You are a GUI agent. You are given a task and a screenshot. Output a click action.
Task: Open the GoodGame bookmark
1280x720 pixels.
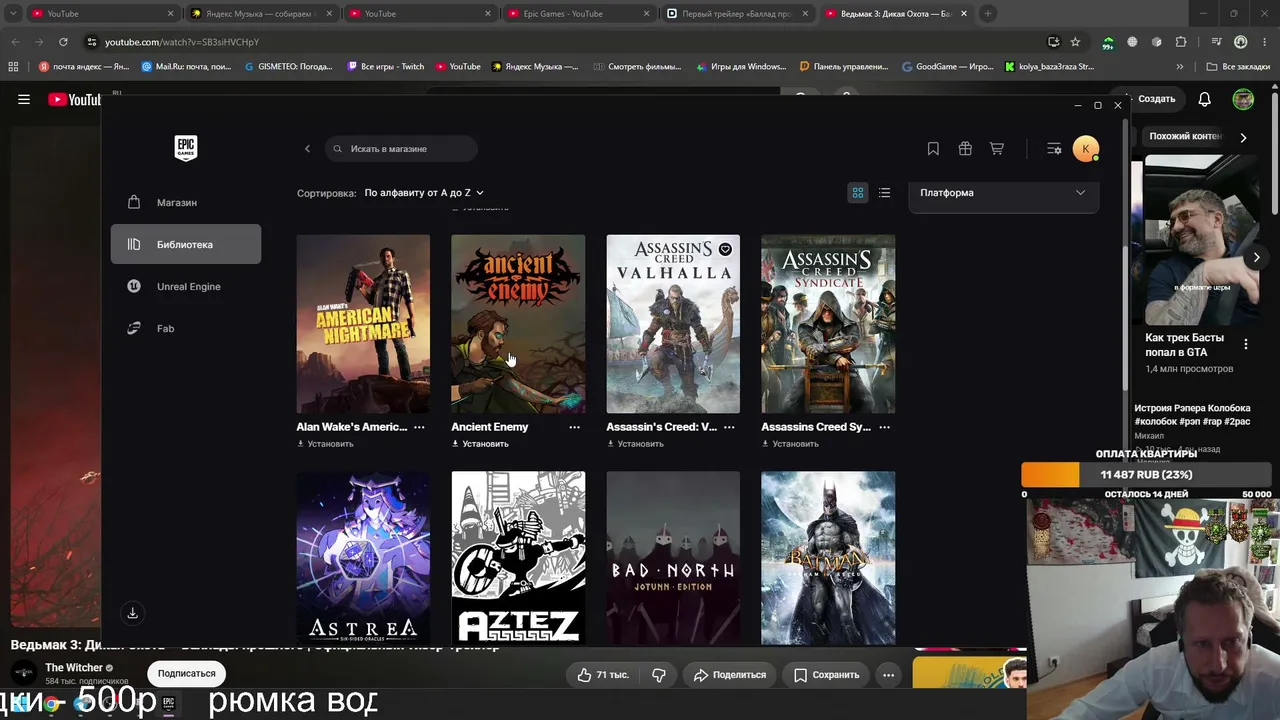[948, 67]
